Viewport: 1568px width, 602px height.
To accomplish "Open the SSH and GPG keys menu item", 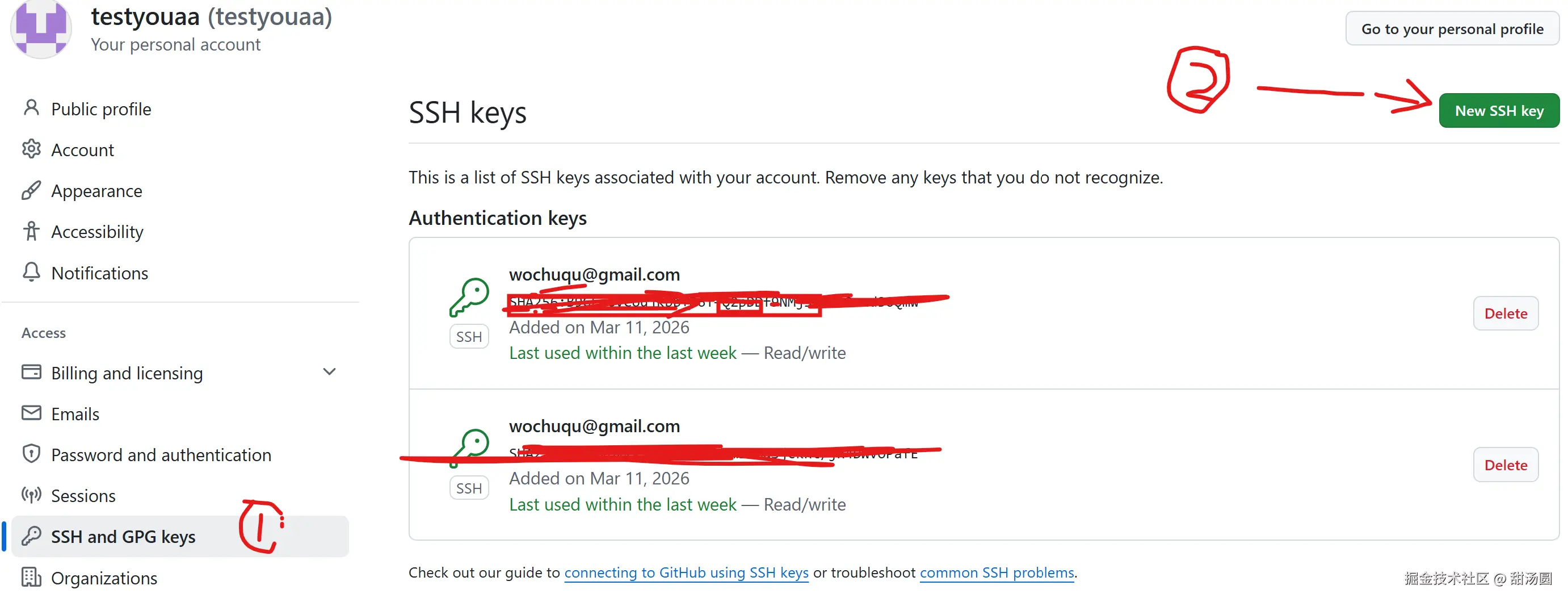I will click(x=123, y=537).
